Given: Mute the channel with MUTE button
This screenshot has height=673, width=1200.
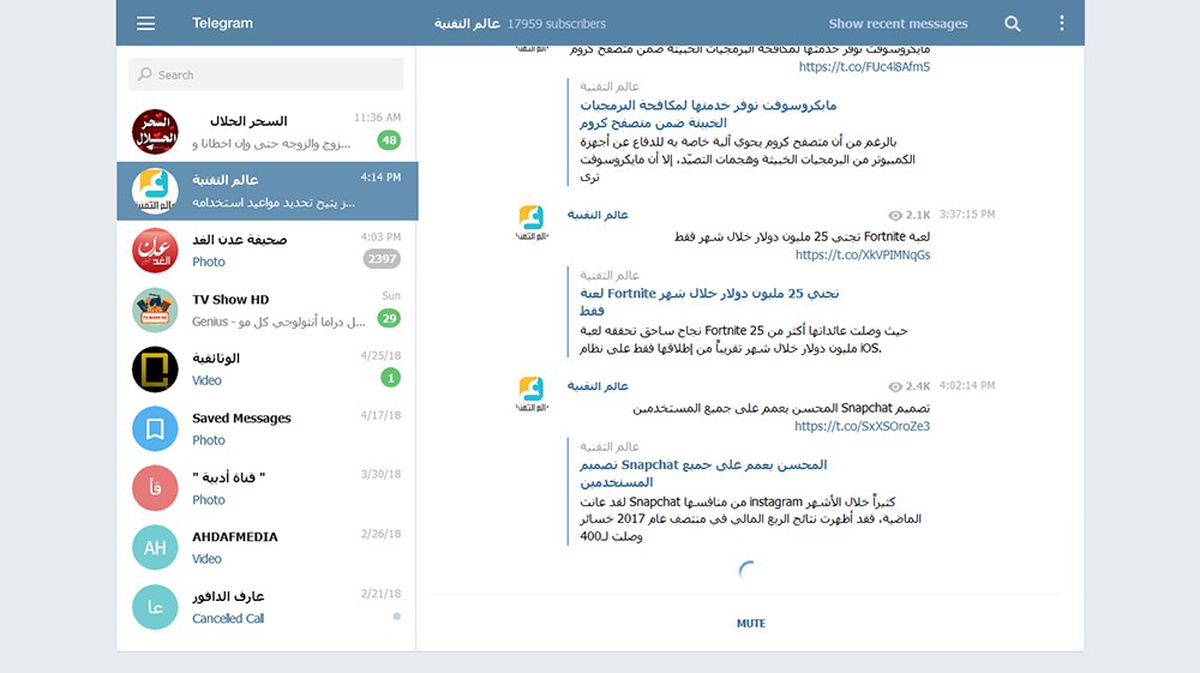Looking at the screenshot, I should [750, 623].
